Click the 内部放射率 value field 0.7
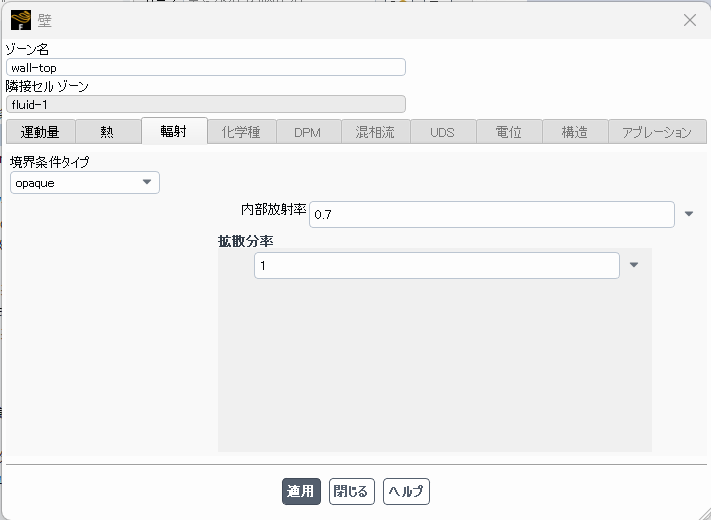This screenshot has width=711, height=520. click(492, 214)
